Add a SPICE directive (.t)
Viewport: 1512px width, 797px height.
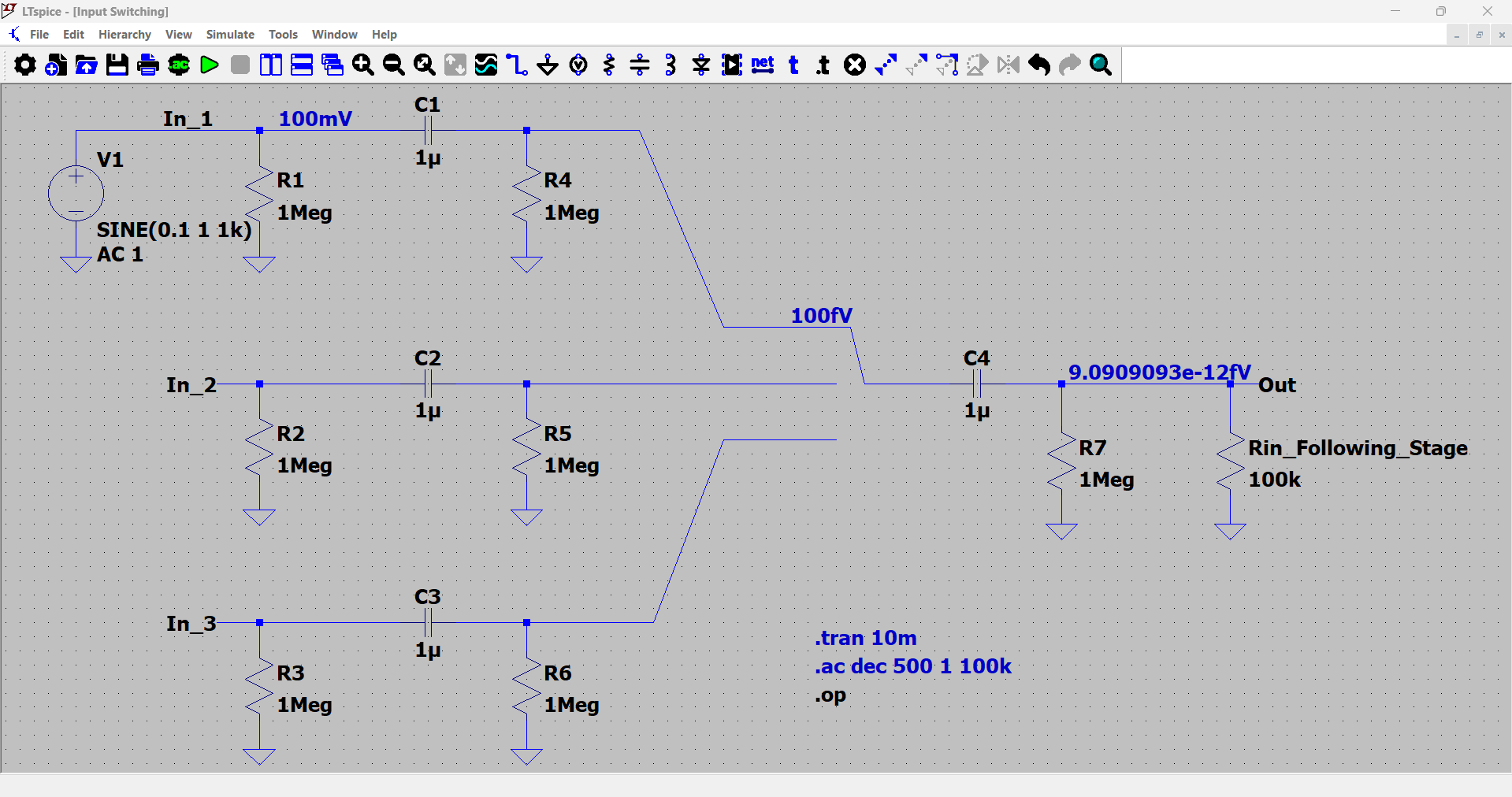[x=824, y=65]
